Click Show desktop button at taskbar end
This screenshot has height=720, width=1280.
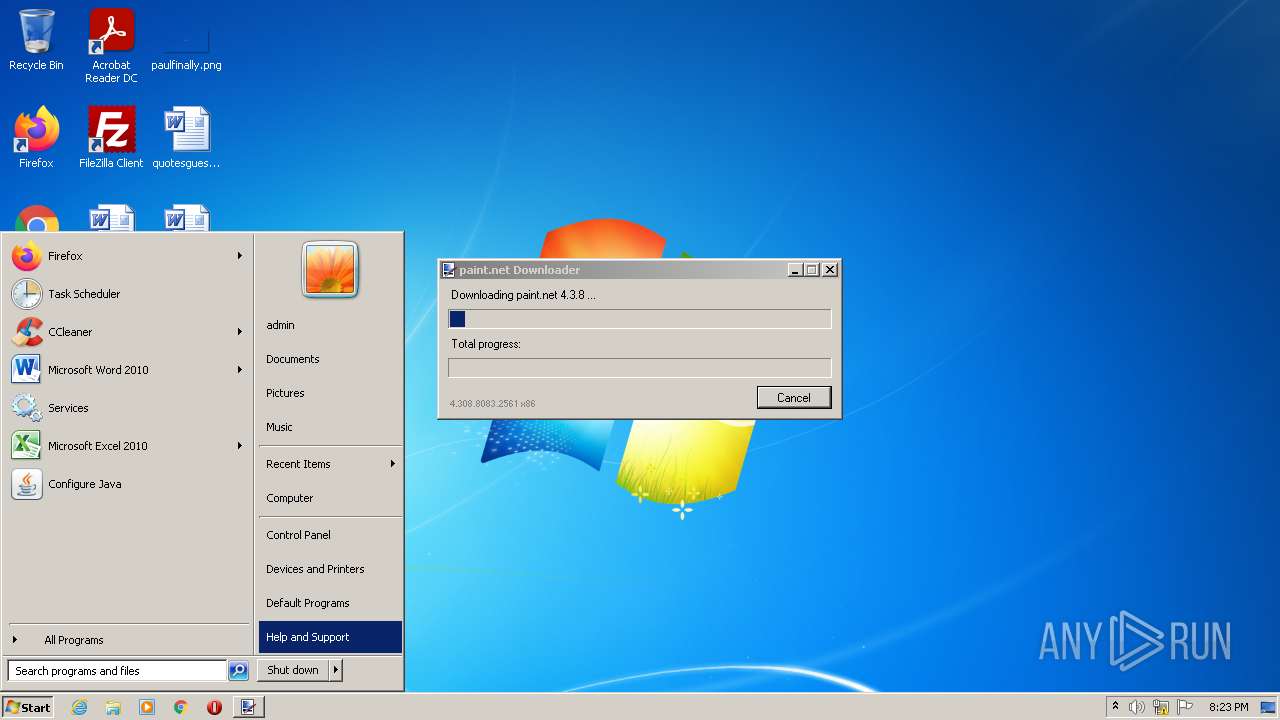click(1268, 707)
